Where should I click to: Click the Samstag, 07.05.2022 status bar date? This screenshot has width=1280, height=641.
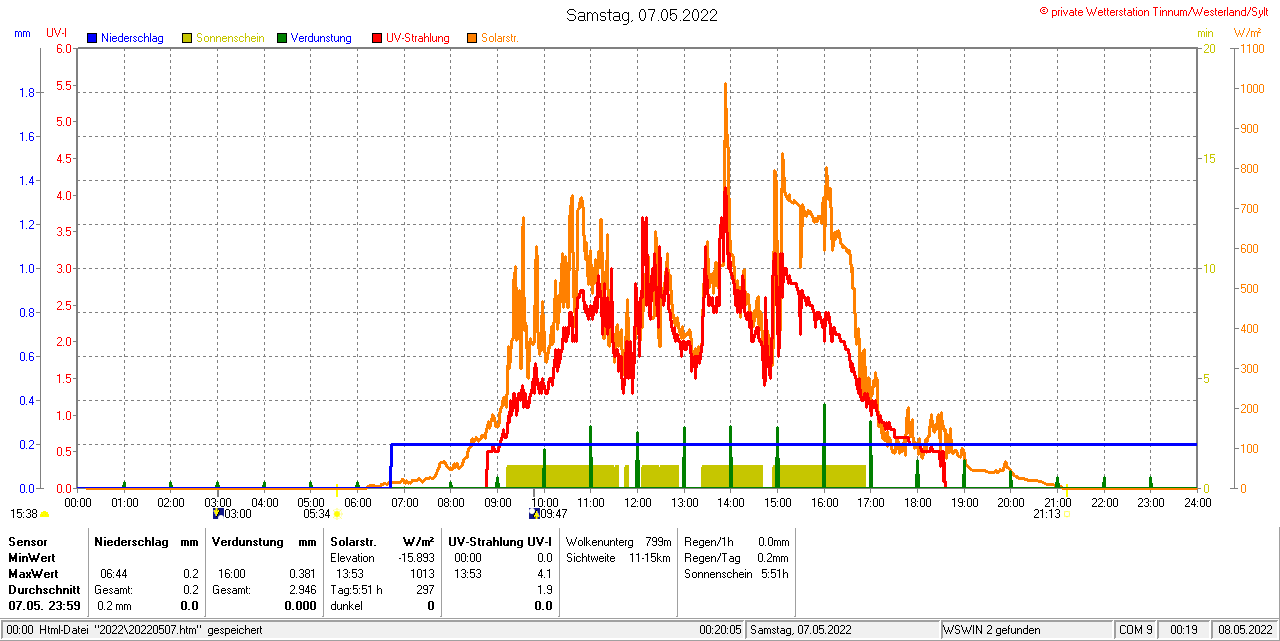click(801, 630)
